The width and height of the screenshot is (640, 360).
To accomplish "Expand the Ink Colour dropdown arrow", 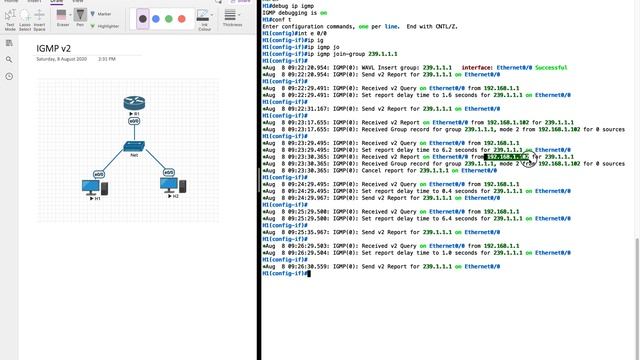I will coord(212,15).
